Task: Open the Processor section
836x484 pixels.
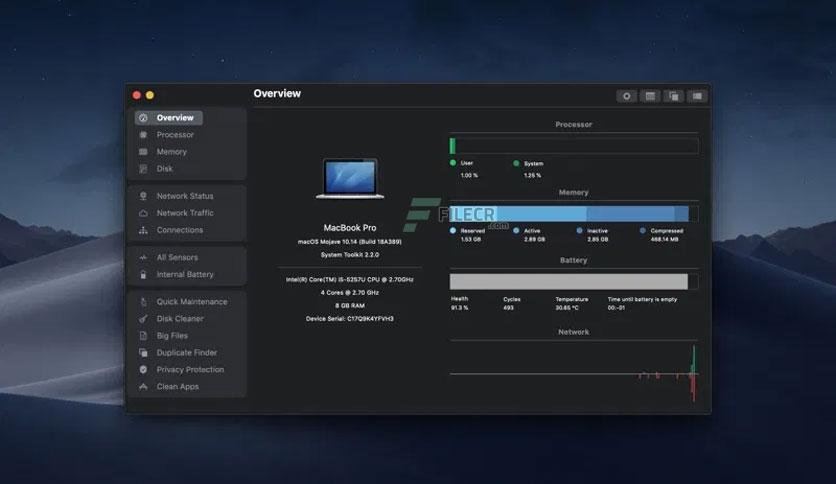Action: pos(175,135)
